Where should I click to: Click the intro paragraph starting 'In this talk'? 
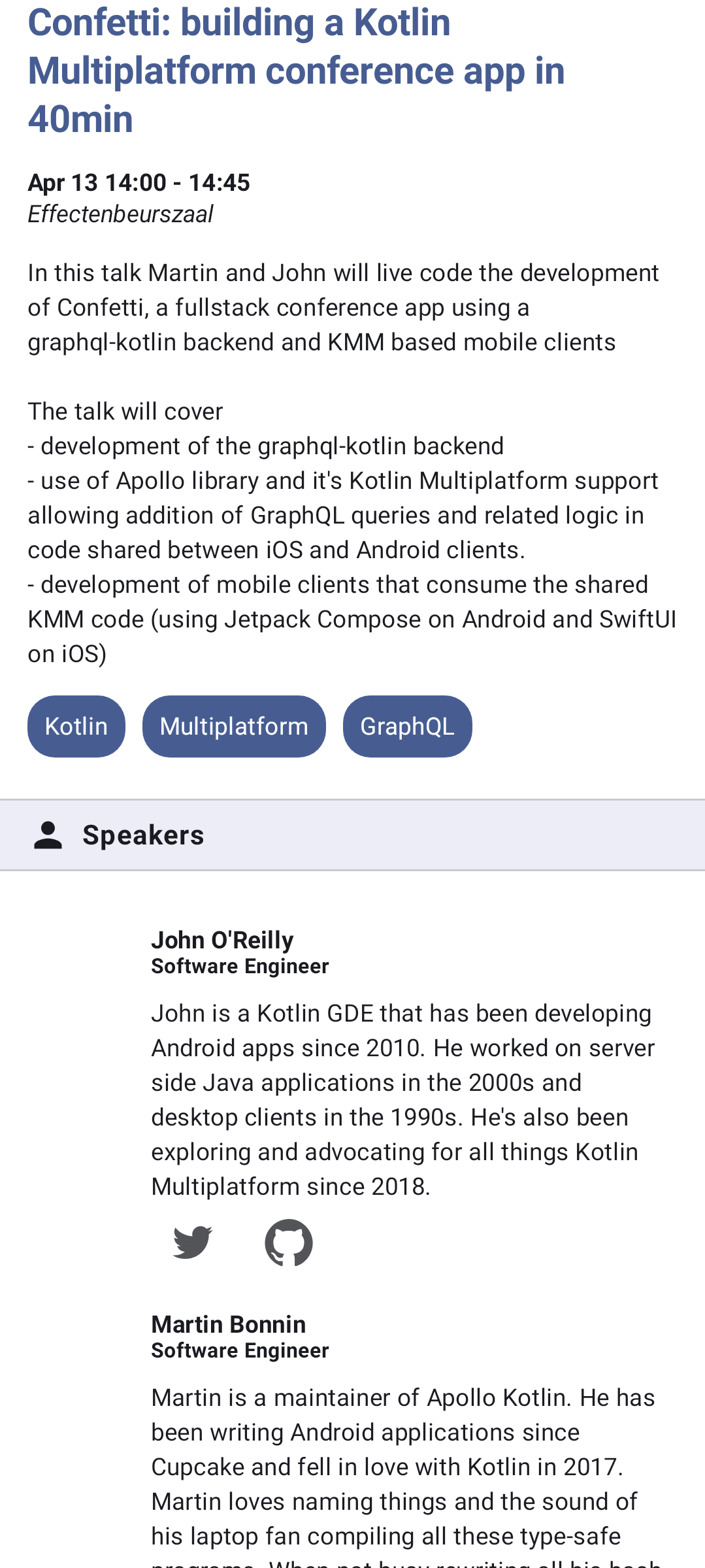(344, 307)
